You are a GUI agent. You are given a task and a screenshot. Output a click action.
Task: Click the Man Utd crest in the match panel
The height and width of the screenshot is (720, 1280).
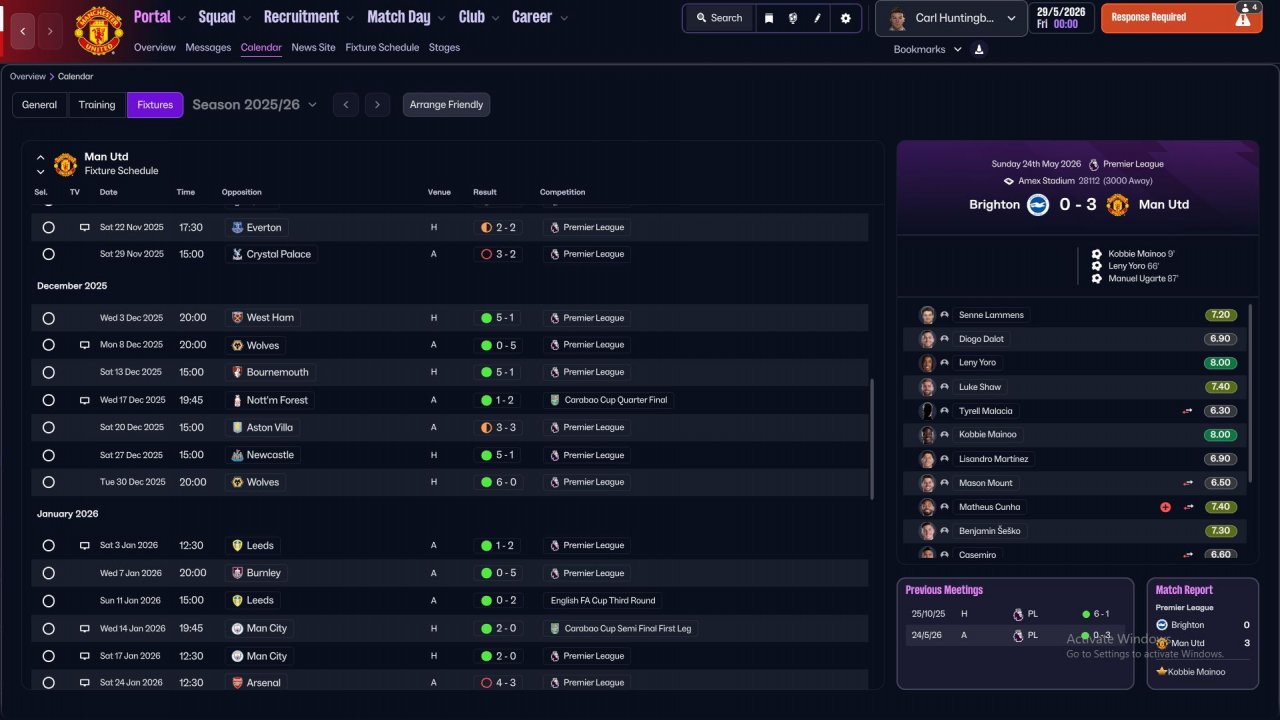(x=1118, y=204)
